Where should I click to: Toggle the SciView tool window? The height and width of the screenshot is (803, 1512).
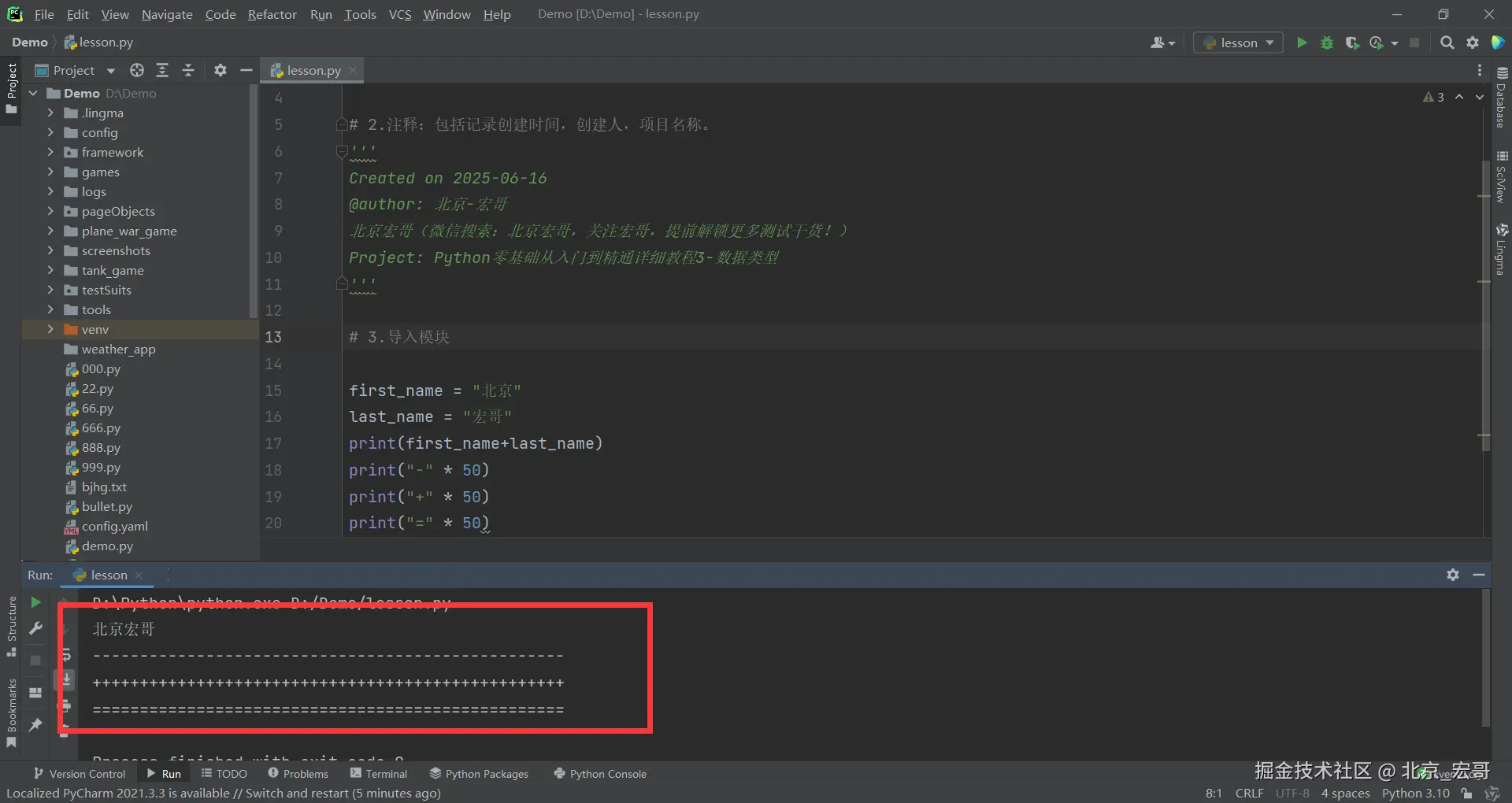1502,177
